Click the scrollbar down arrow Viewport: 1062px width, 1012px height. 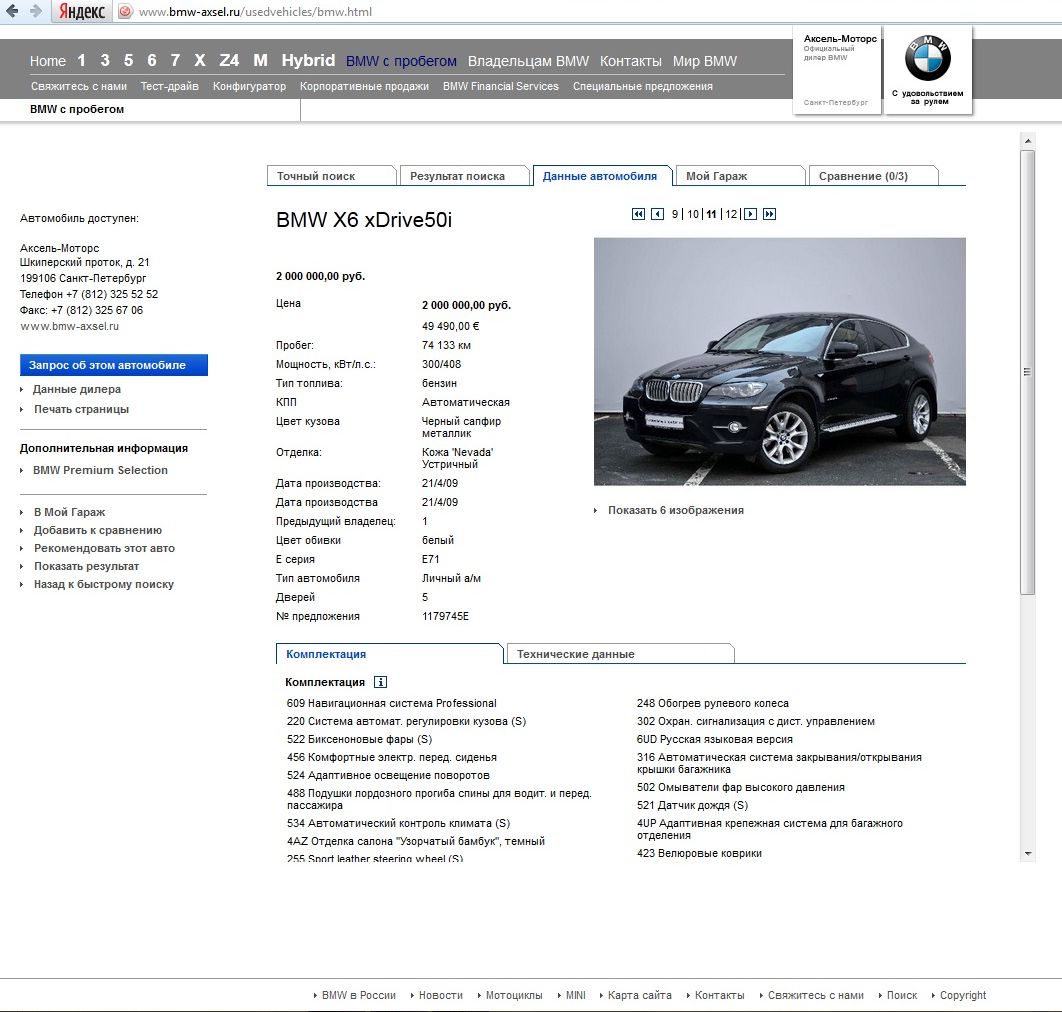(x=1028, y=854)
